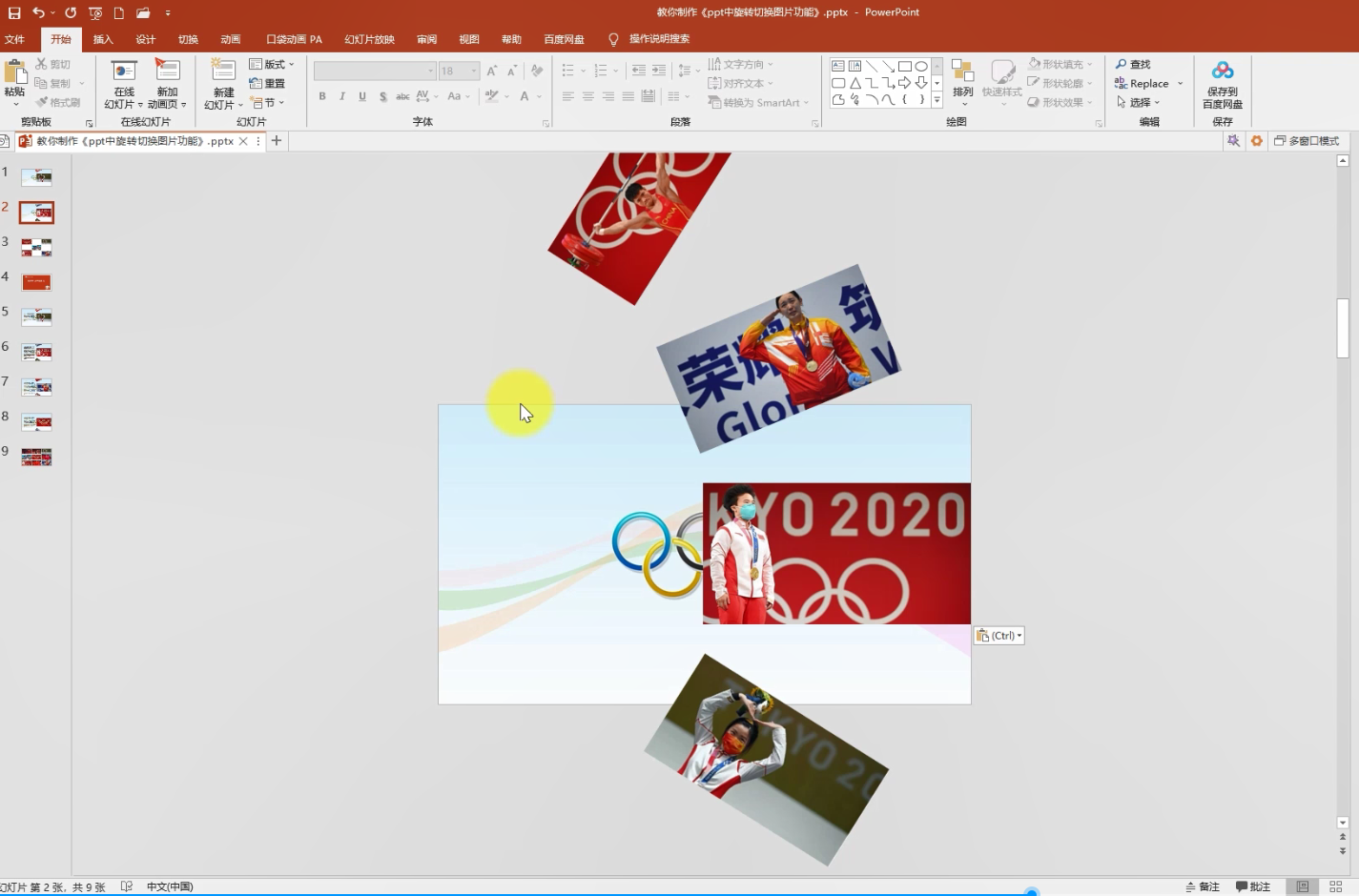Switch to the Design (设计) tab
This screenshot has width=1359, height=896.
145,39
